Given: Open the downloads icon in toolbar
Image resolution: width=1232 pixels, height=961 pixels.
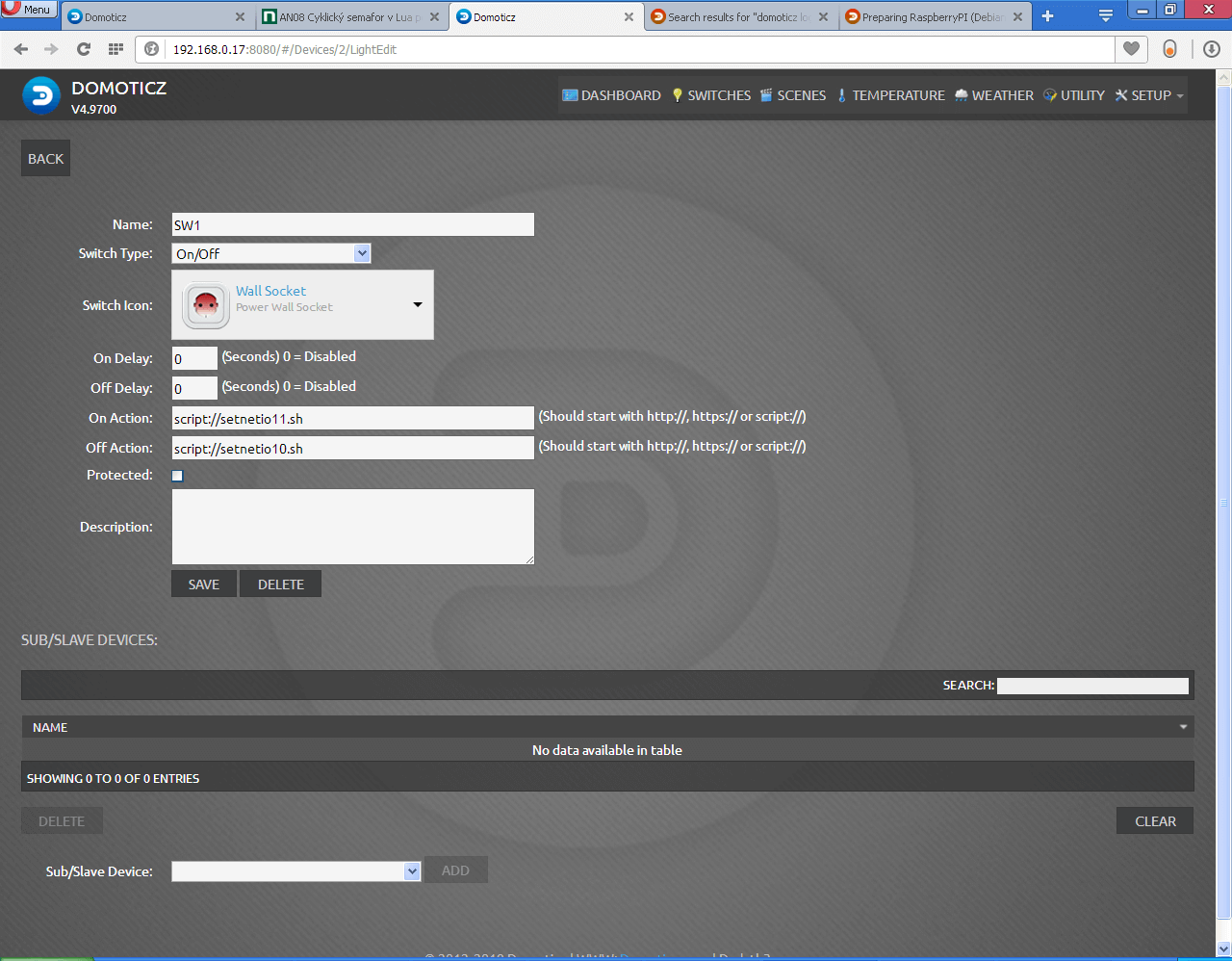Looking at the screenshot, I should (1212, 49).
